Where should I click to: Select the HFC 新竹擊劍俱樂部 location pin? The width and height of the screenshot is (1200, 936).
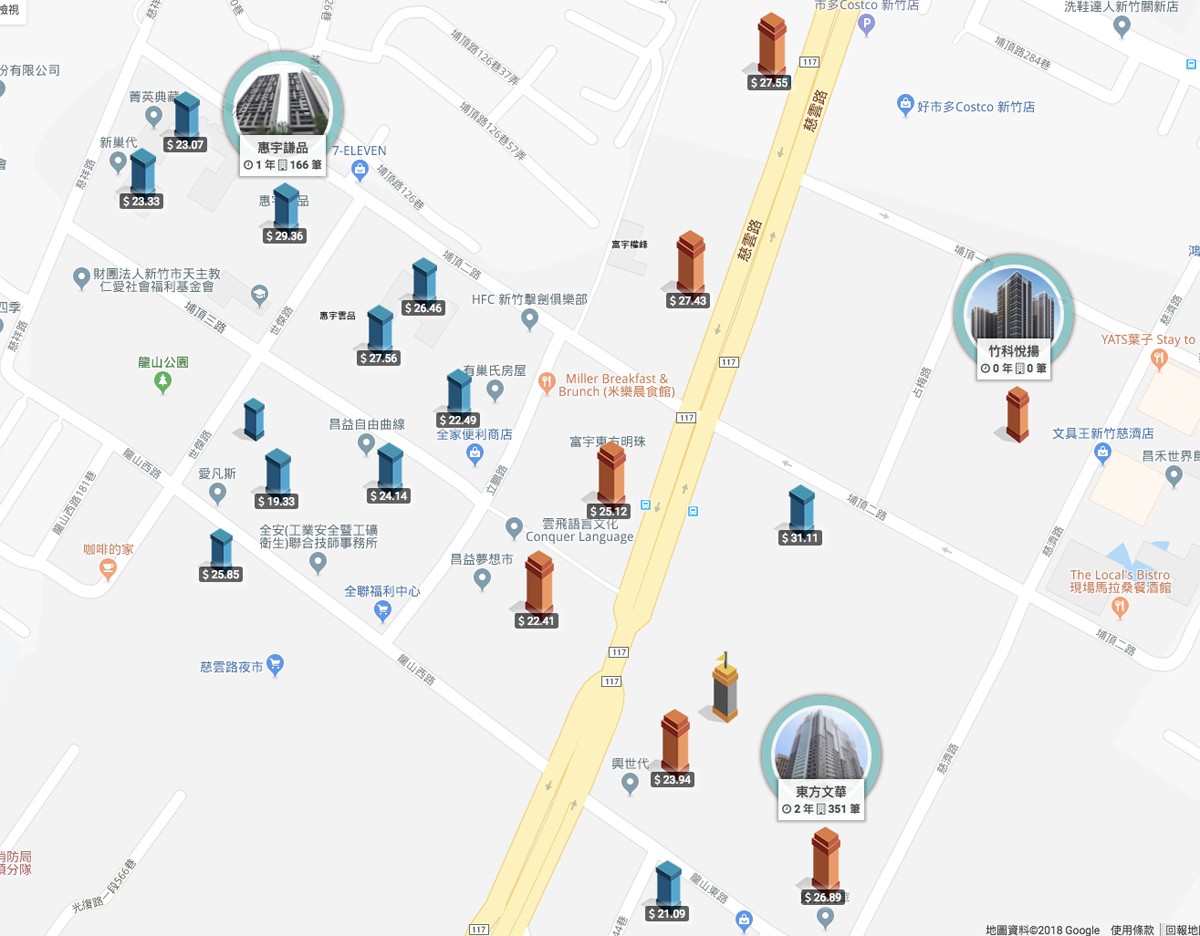coord(530,320)
